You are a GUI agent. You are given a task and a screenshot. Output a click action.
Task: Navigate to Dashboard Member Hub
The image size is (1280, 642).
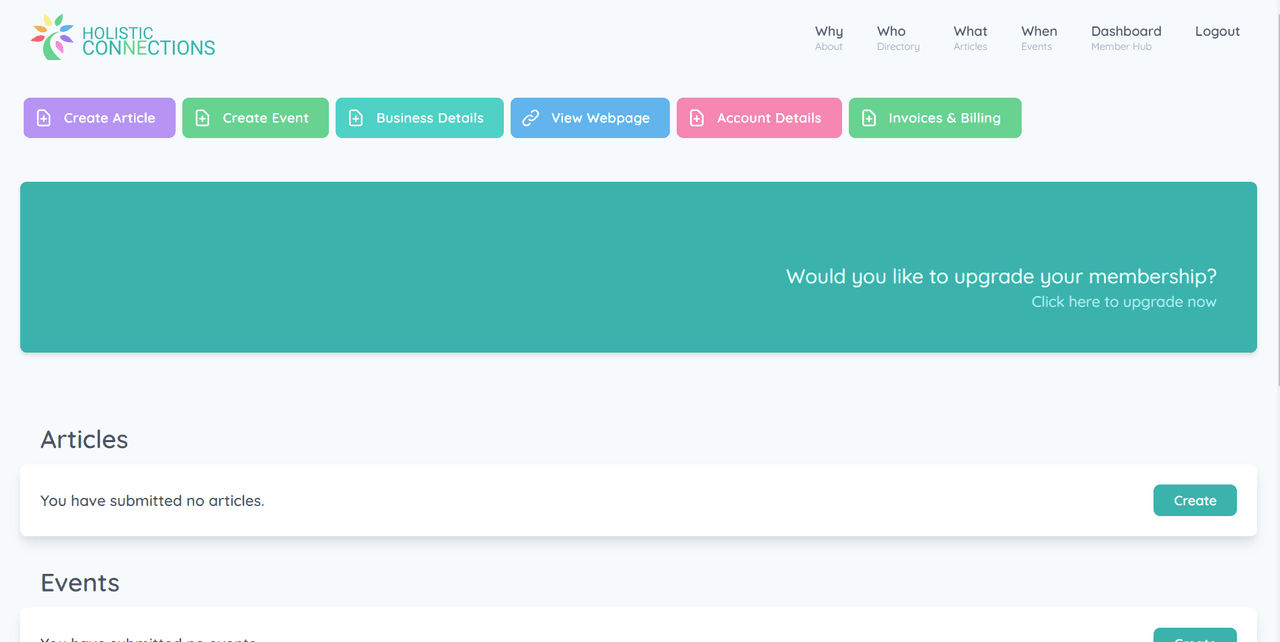pyautogui.click(x=1125, y=38)
